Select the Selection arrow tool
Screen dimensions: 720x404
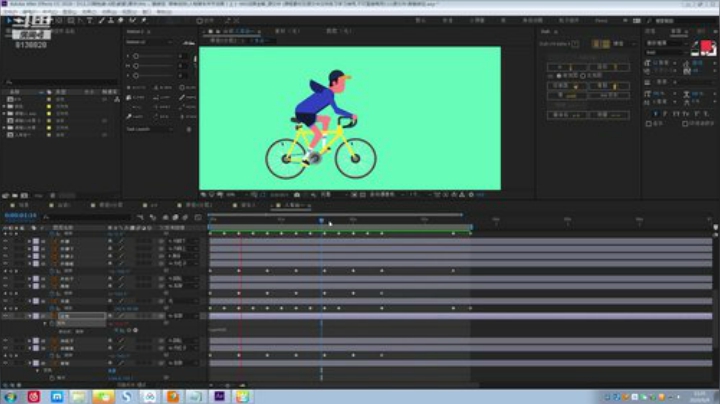(x=8, y=21)
